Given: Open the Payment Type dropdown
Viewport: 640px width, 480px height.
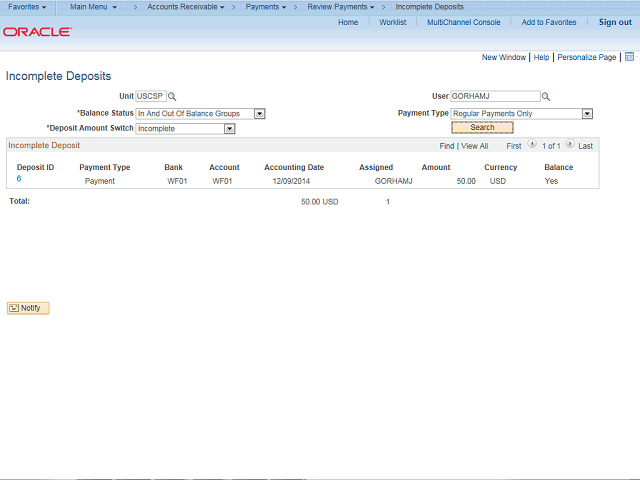Looking at the screenshot, I should pyautogui.click(x=522, y=113).
